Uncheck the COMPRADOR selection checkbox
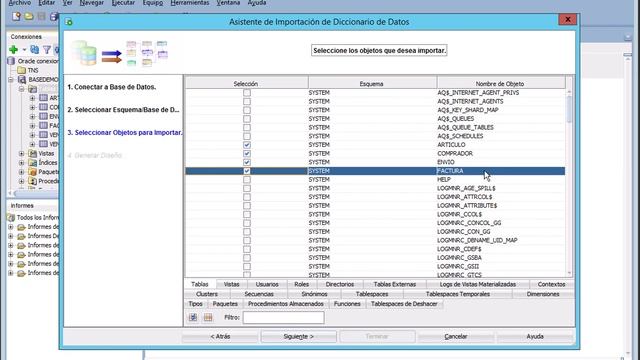This screenshot has height=360, width=640. pyautogui.click(x=247, y=153)
